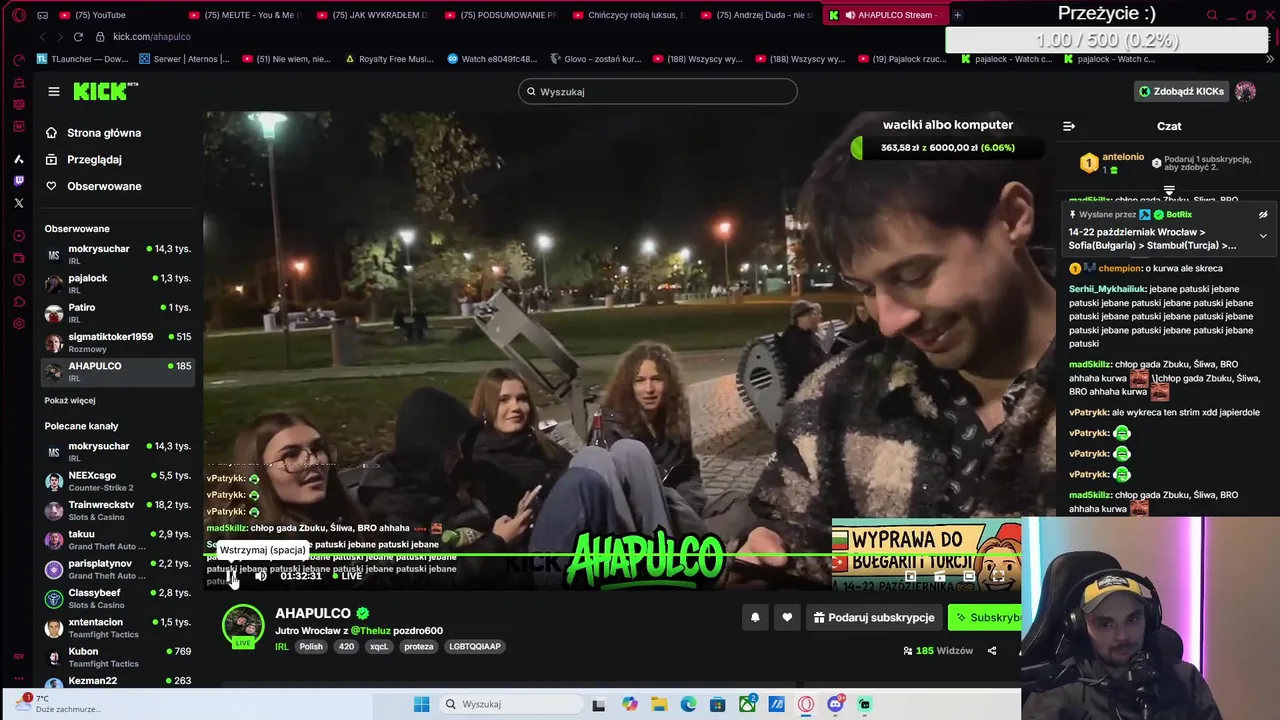Open xntentacion recommended channel
Screen dimensions: 1280x720
coord(118,628)
